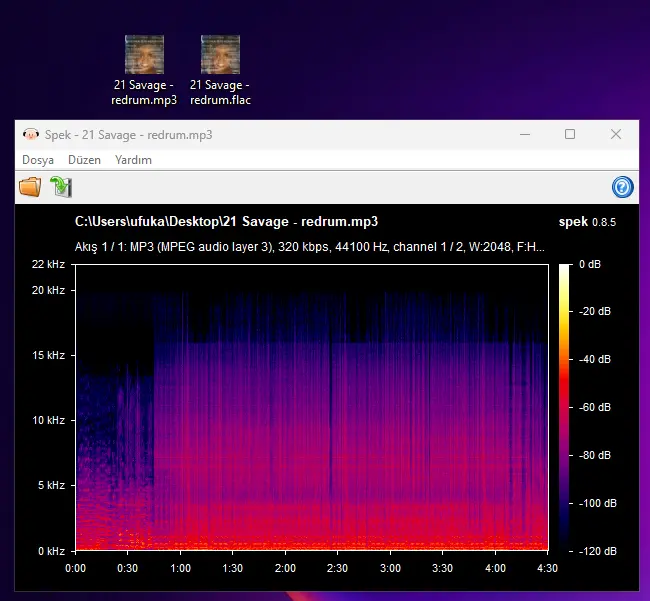The width and height of the screenshot is (650, 601).
Task: Click the 22 kHz frequency axis label
Action: pyautogui.click(x=48, y=264)
